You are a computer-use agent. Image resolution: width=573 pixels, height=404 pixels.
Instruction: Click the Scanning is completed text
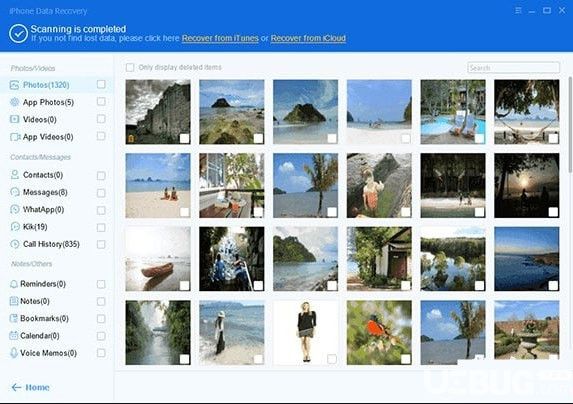click(78, 29)
